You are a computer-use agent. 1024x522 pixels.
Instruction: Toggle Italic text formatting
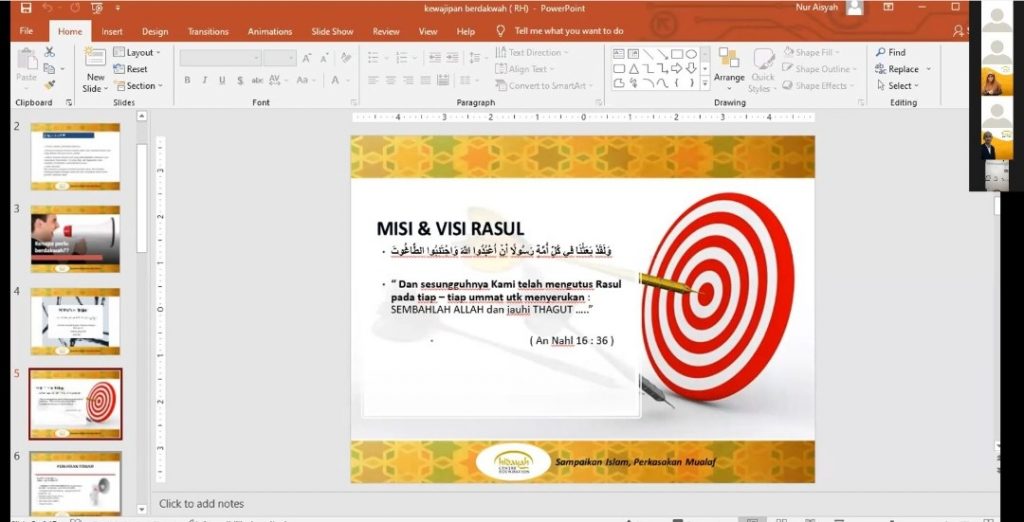(x=205, y=80)
